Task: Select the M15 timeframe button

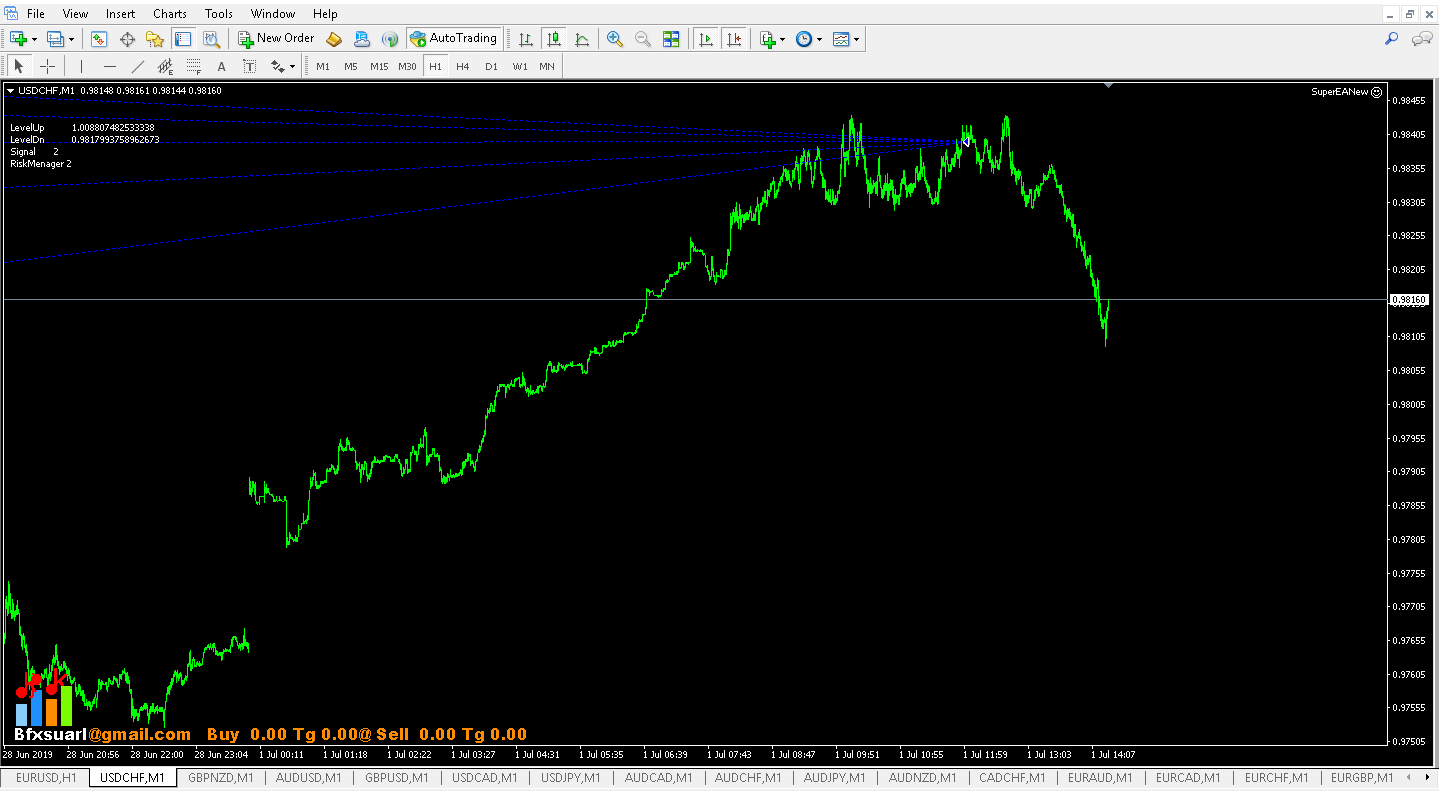Action: 378,67
